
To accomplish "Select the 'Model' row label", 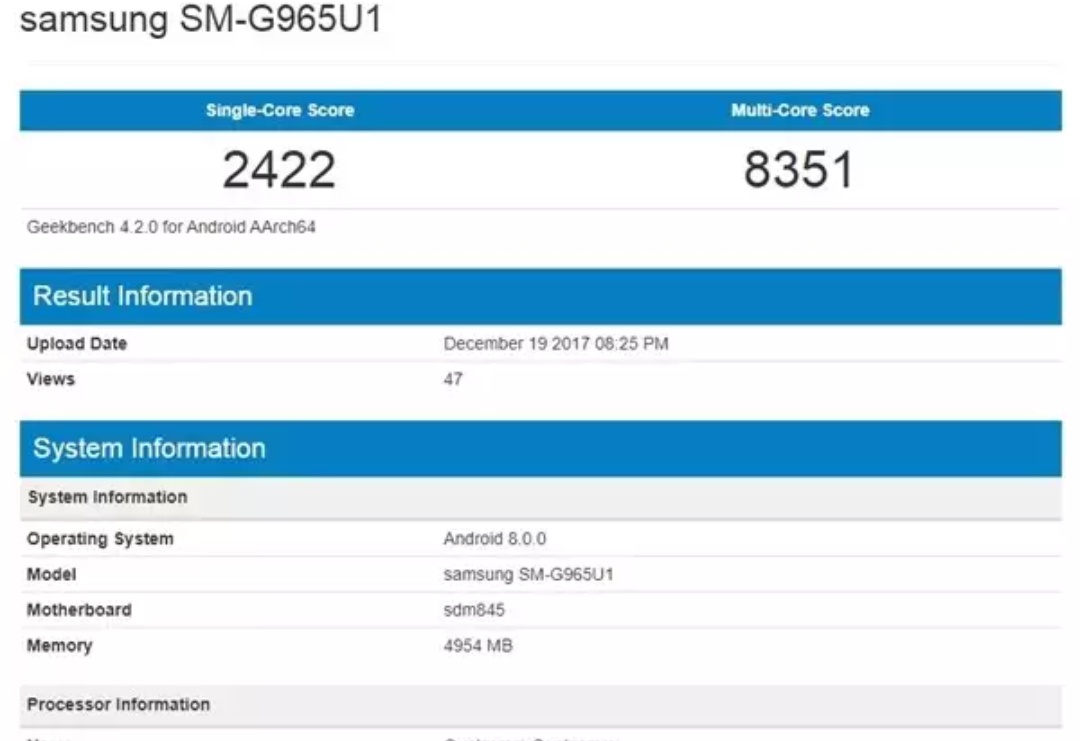I will click(x=51, y=574).
